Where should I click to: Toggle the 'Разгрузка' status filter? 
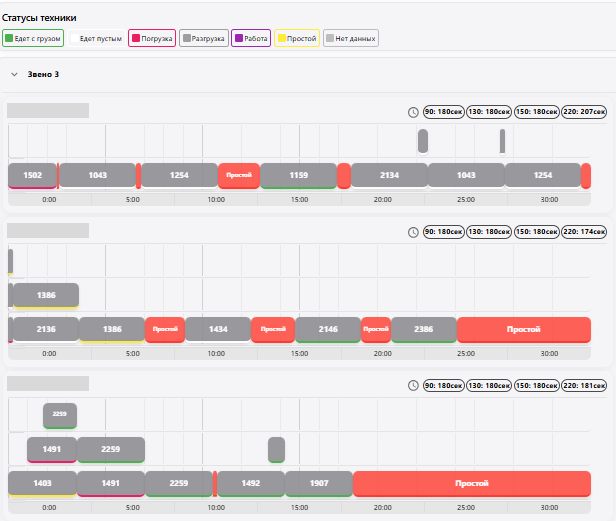204,39
